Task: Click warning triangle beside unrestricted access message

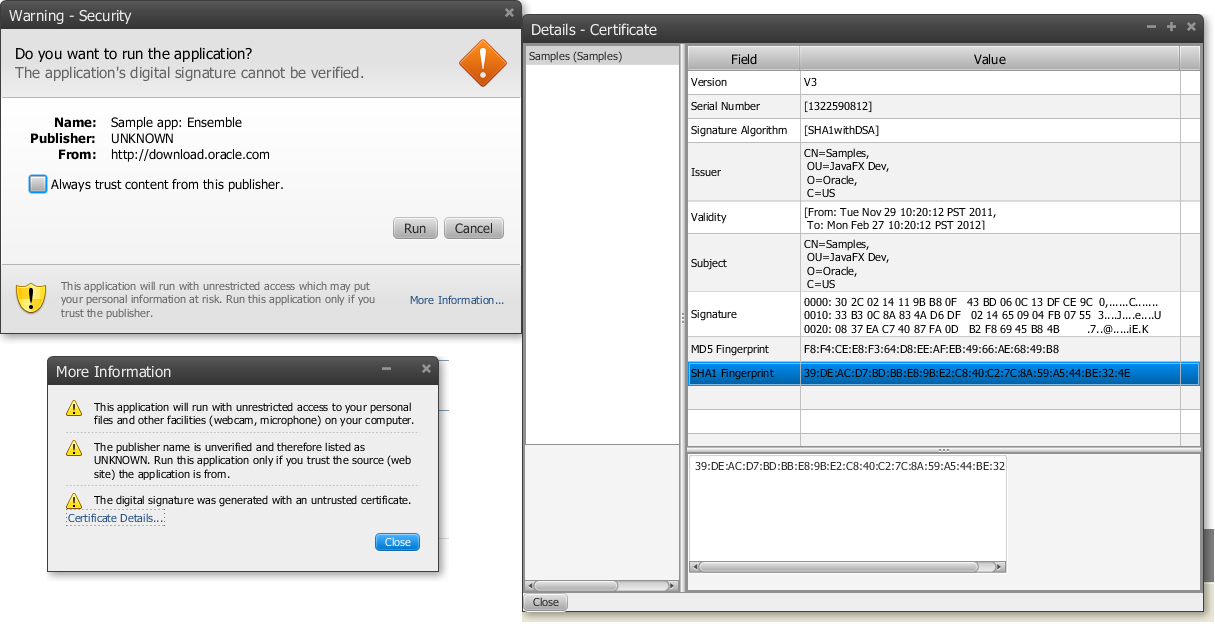Action: click(x=73, y=408)
